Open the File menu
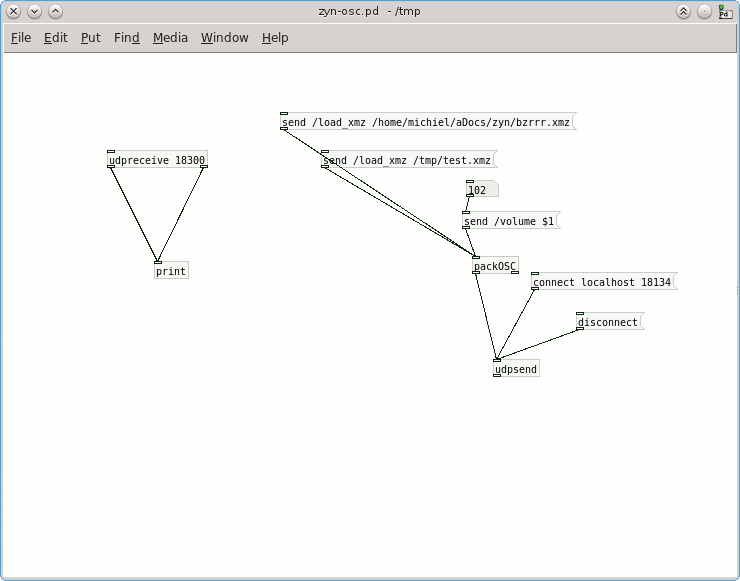This screenshot has height=581, width=740. 21,38
